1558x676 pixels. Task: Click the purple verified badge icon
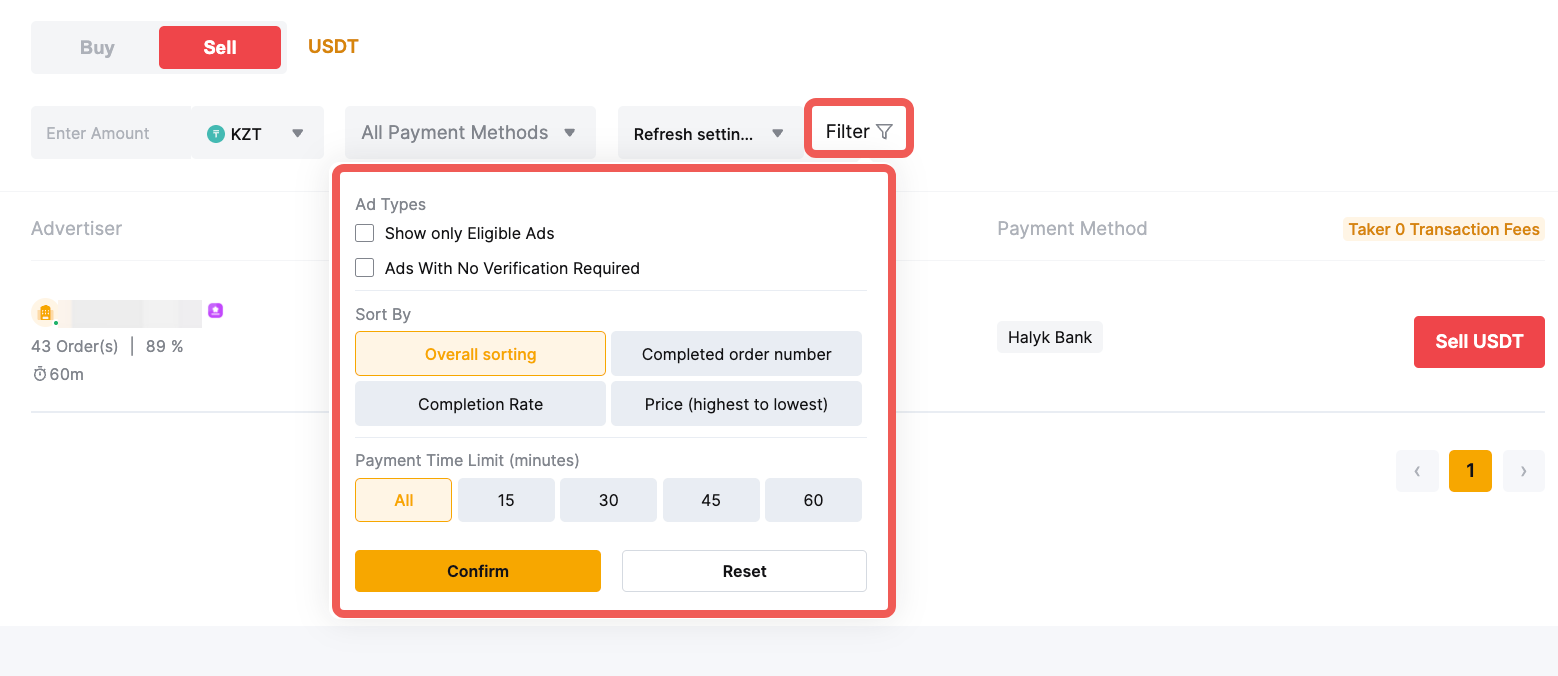[215, 311]
